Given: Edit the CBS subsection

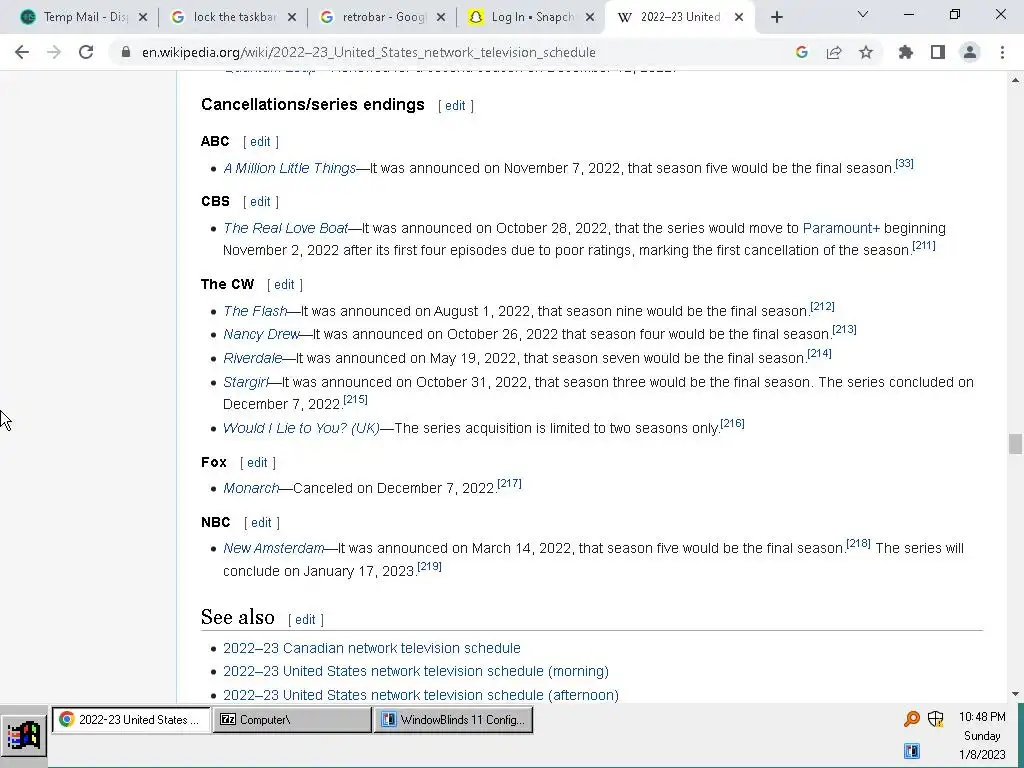Looking at the screenshot, I should point(261,202).
